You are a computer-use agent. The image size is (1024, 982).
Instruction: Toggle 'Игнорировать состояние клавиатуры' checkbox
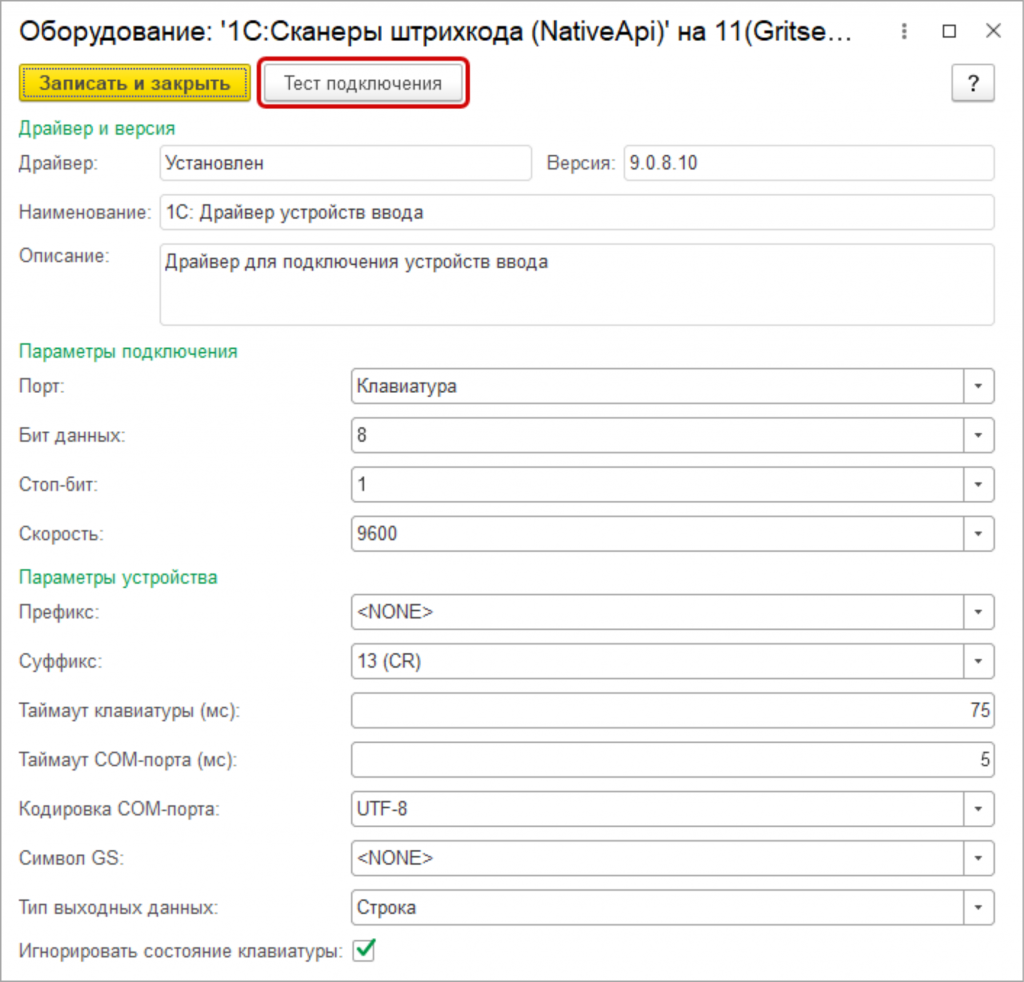(x=364, y=951)
